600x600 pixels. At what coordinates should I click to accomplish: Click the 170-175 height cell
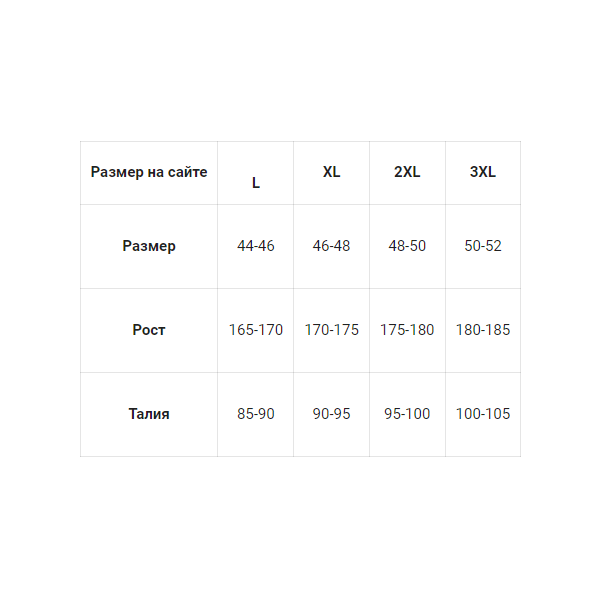coord(331,330)
